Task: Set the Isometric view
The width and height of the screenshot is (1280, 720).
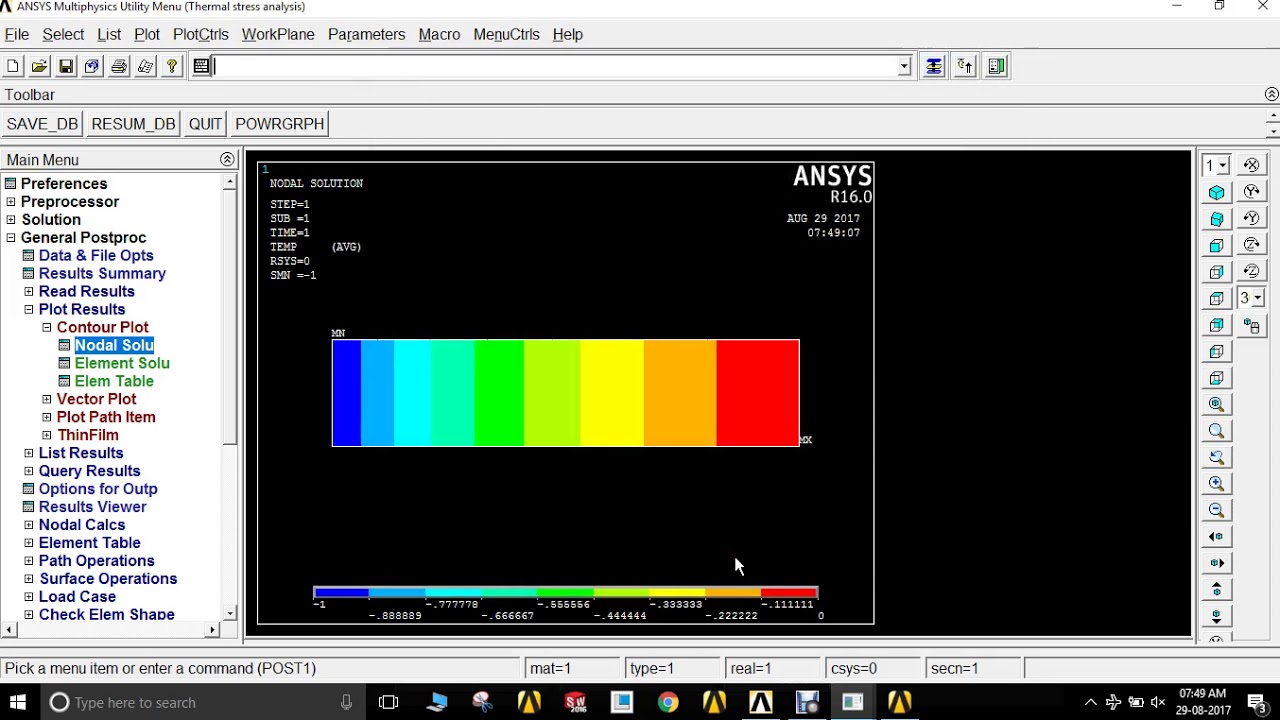Action: tap(1216, 192)
